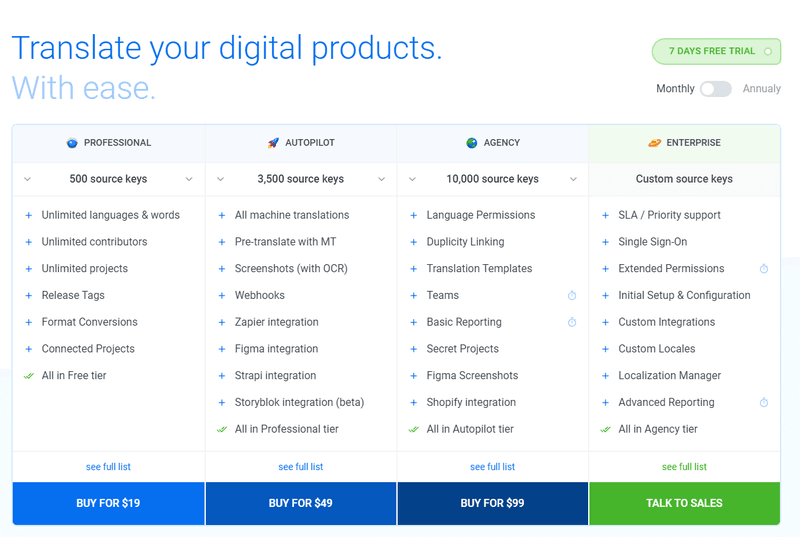Click Initial Setup & Configuration text

coord(684,295)
